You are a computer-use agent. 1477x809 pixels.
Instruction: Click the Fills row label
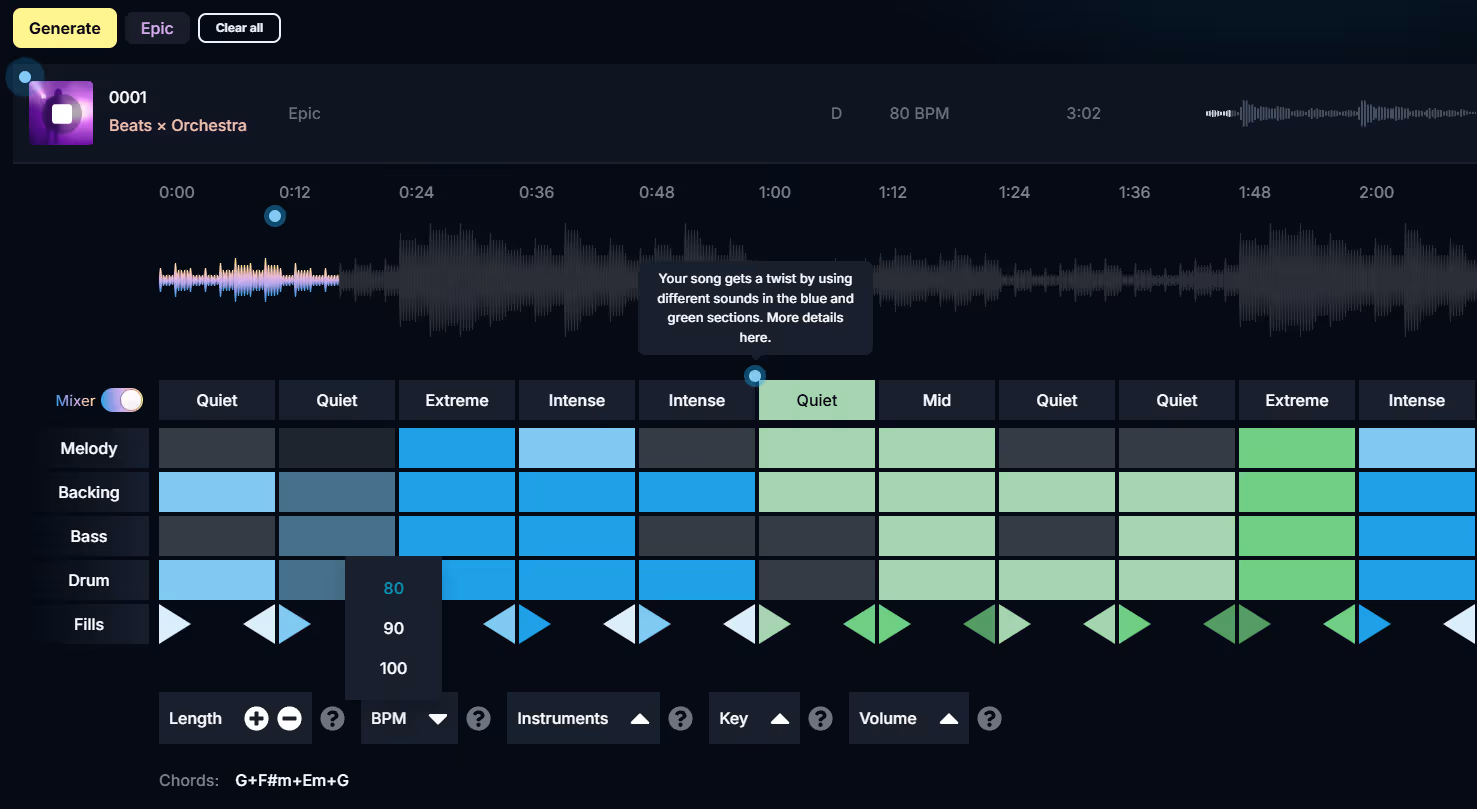(89, 624)
